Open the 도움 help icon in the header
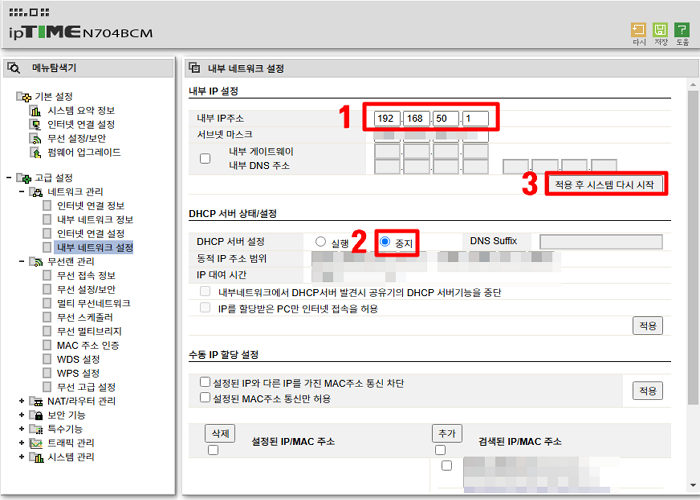Viewport: 700px width, 500px height. [x=682, y=30]
